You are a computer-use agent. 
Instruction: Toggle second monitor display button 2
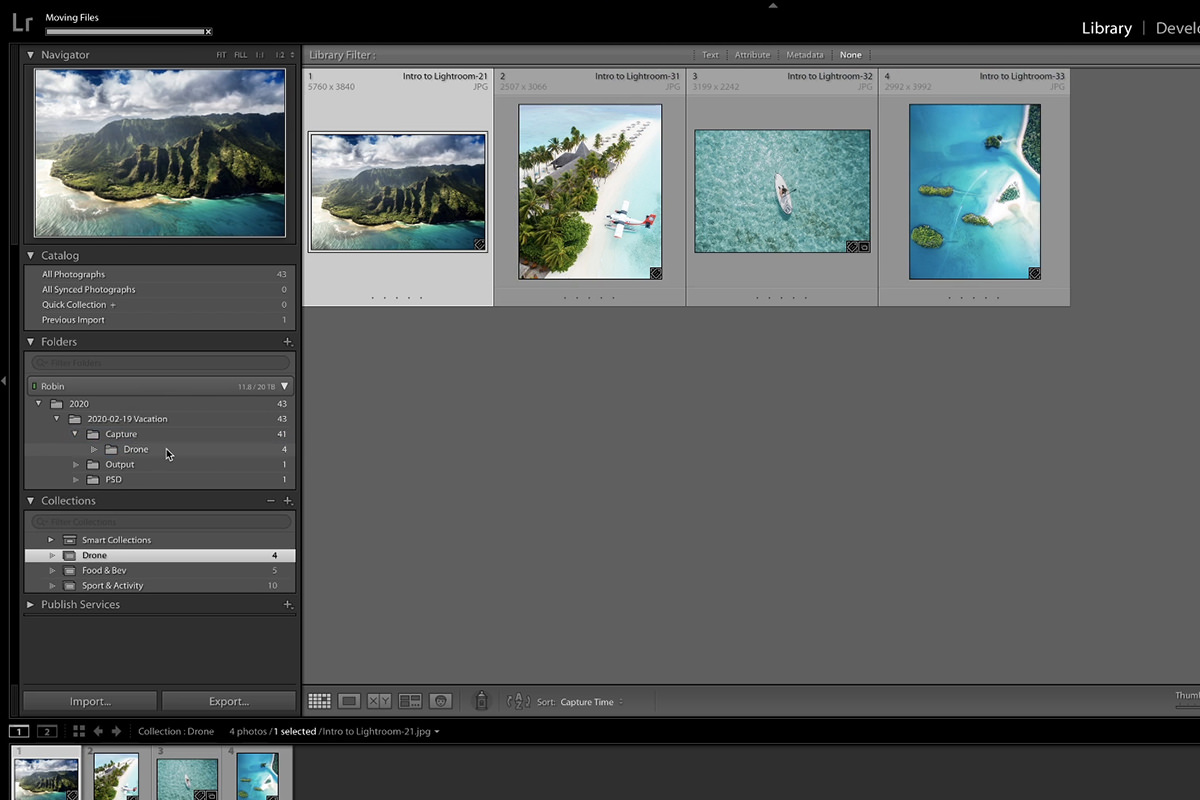click(x=46, y=731)
